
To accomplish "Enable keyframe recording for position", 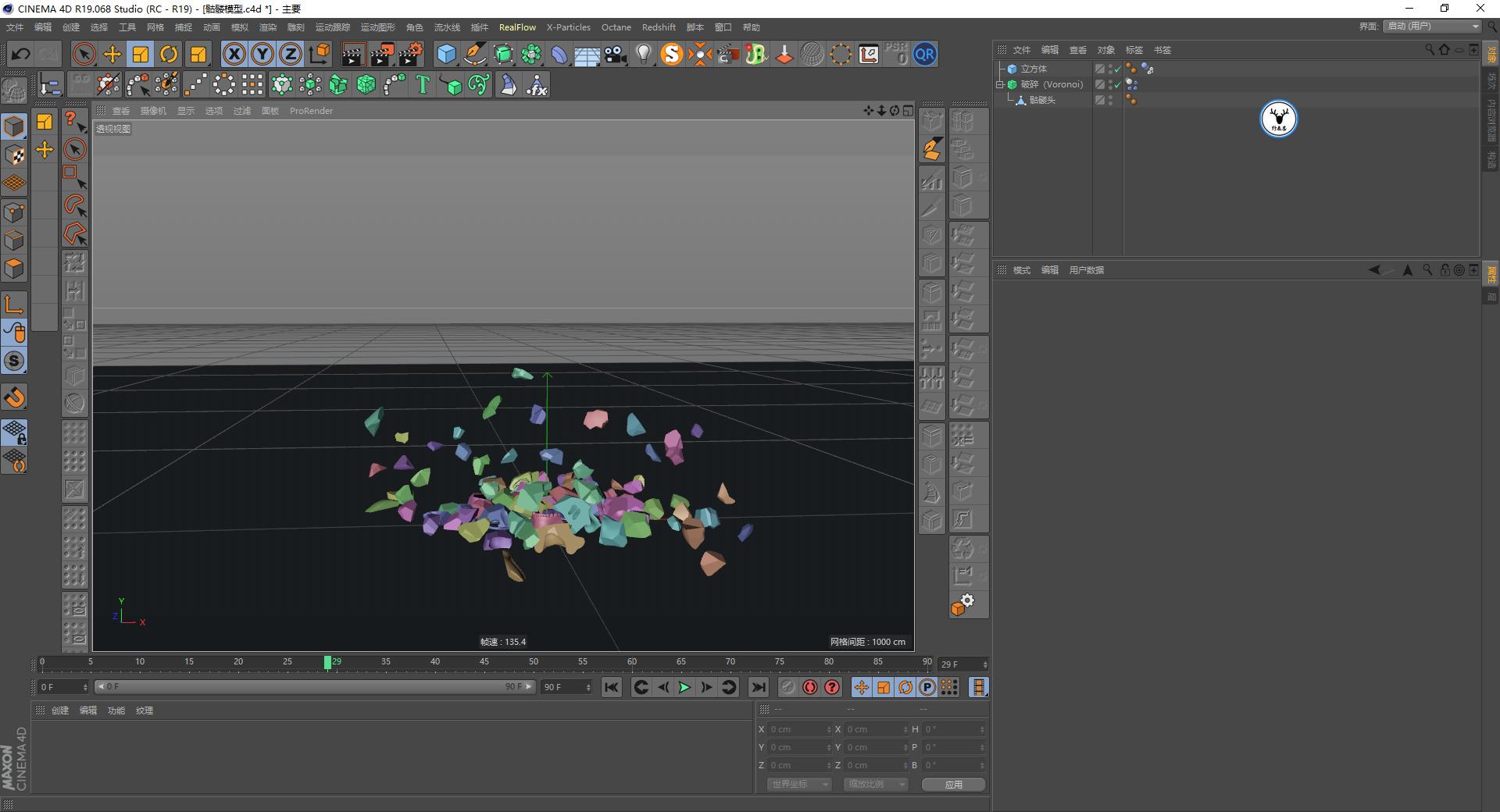I will click(x=862, y=688).
